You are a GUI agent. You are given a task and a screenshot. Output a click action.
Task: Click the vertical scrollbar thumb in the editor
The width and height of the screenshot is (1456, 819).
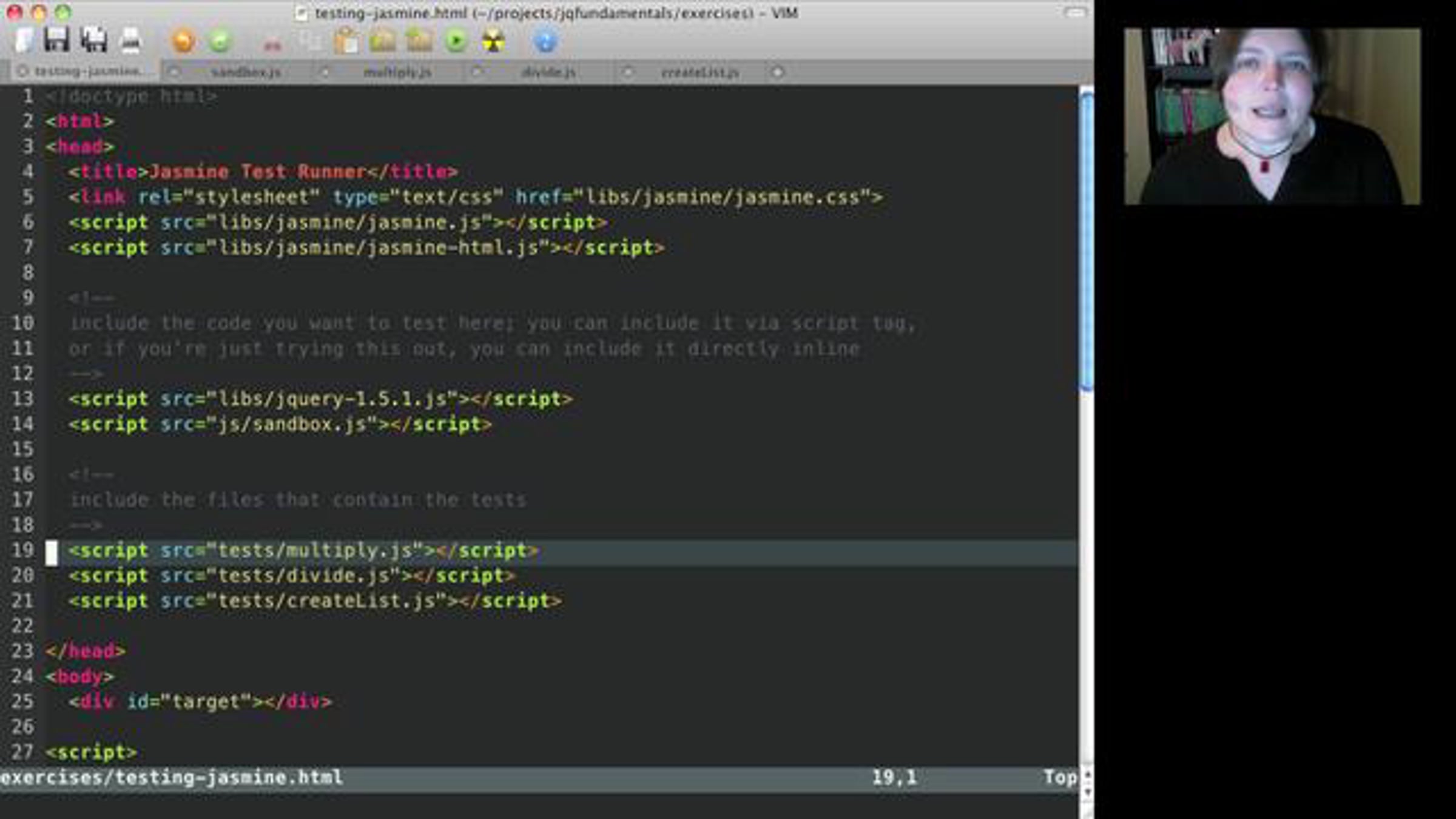click(x=1086, y=240)
